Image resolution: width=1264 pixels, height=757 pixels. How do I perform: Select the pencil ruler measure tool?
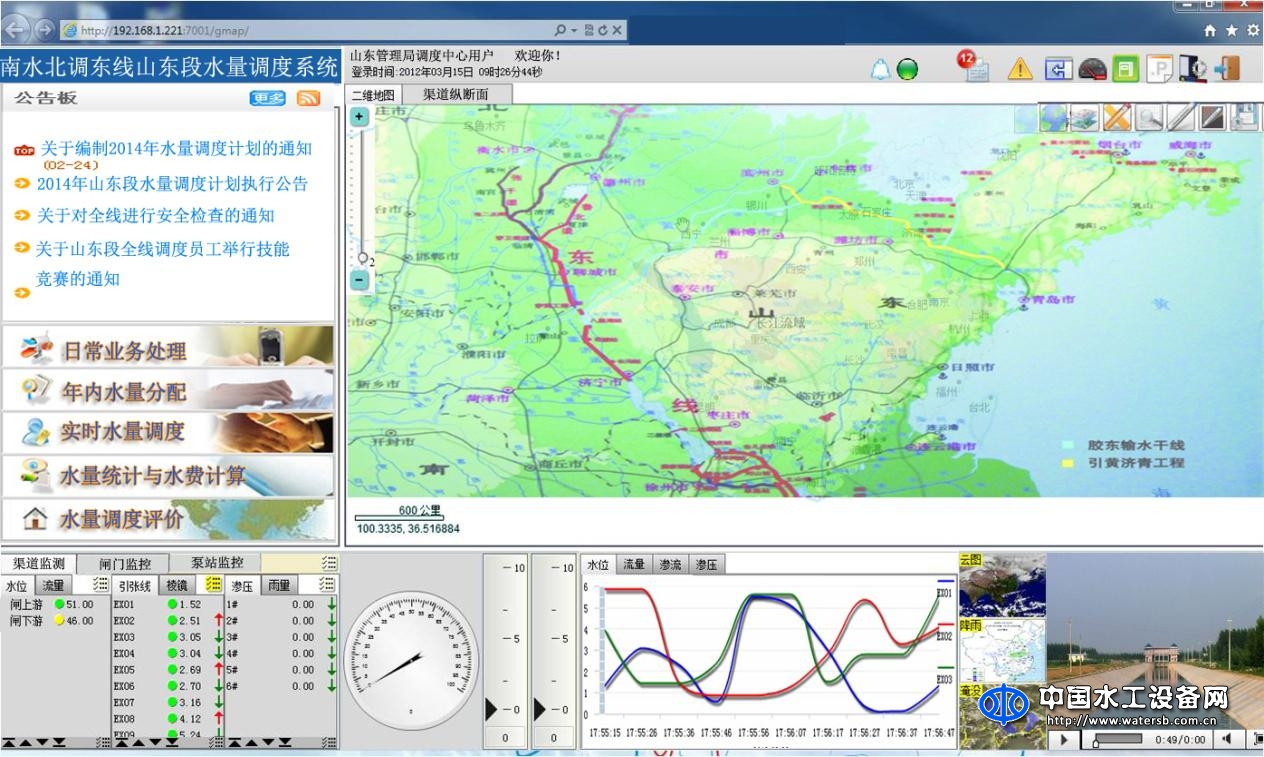point(1117,118)
